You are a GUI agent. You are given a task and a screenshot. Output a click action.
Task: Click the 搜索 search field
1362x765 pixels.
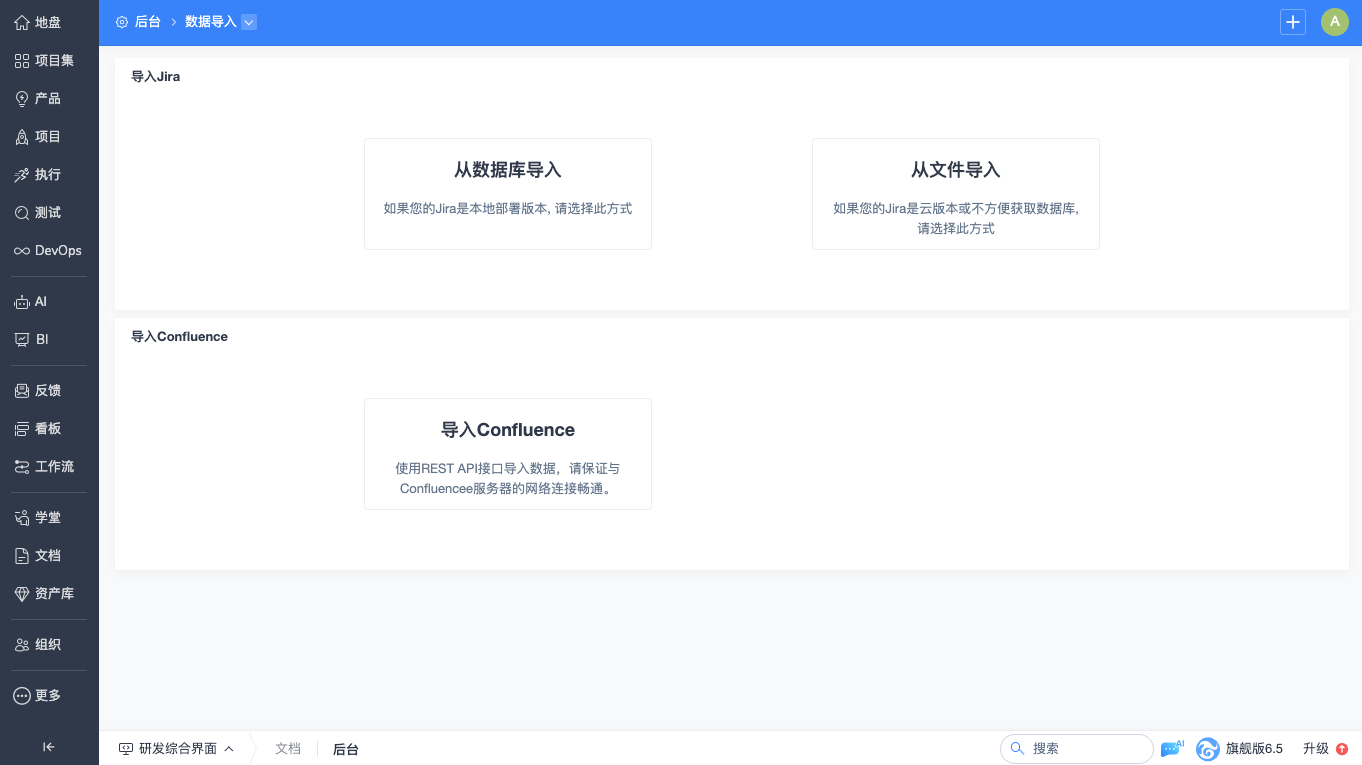1077,748
